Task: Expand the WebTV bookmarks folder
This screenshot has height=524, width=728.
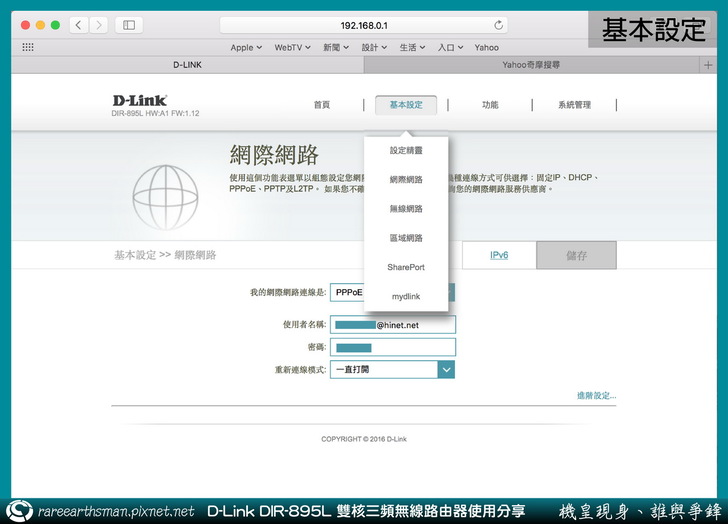Action: [x=292, y=47]
